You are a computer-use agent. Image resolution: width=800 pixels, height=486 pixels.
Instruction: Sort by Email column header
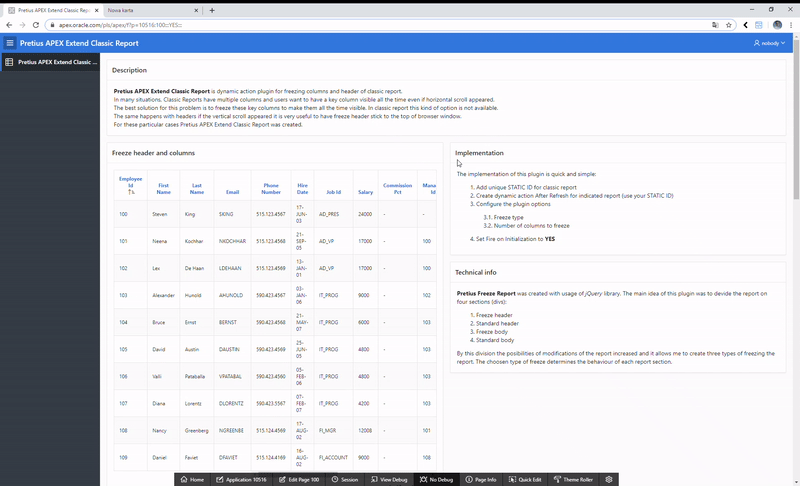pyautogui.click(x=233, y=192)
